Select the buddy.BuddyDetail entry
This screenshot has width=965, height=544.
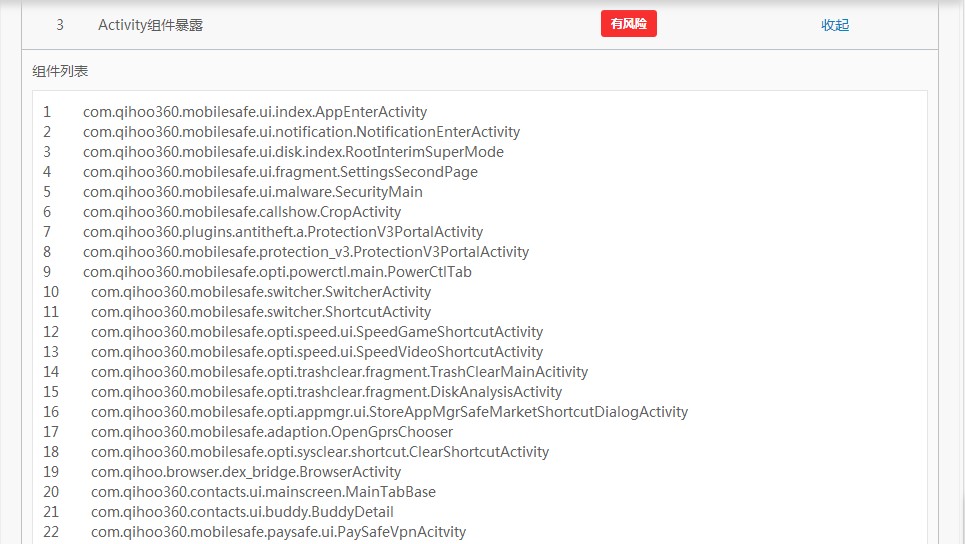click(x=242, y=512)
